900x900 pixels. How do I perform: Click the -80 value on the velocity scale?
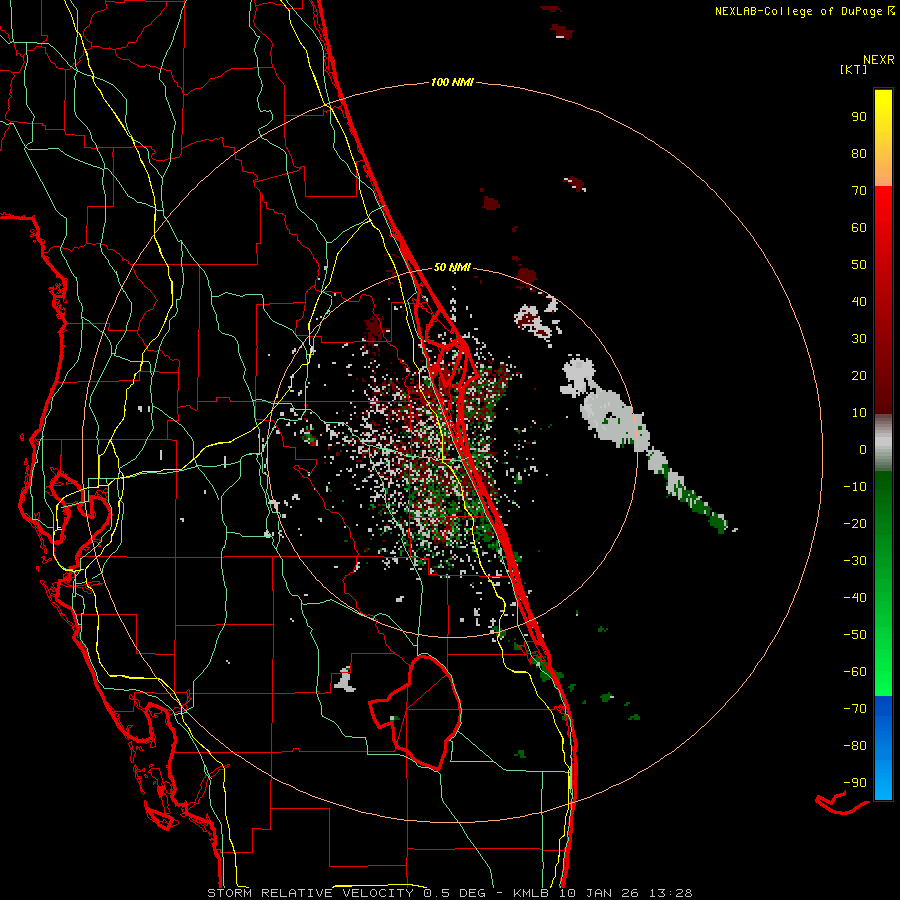click(855, 746)
